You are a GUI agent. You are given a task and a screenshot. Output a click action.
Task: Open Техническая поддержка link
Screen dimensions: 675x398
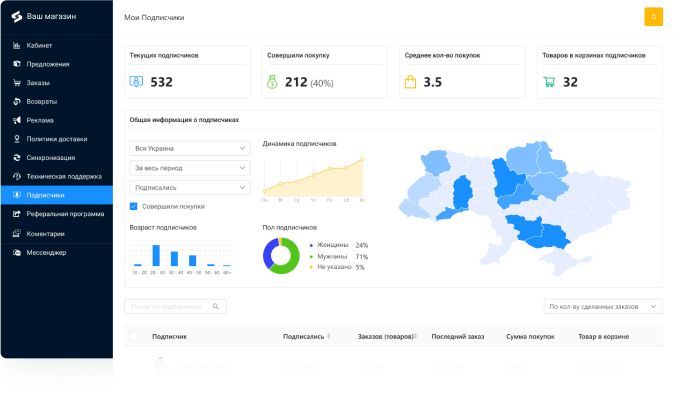tap(64, 176)
